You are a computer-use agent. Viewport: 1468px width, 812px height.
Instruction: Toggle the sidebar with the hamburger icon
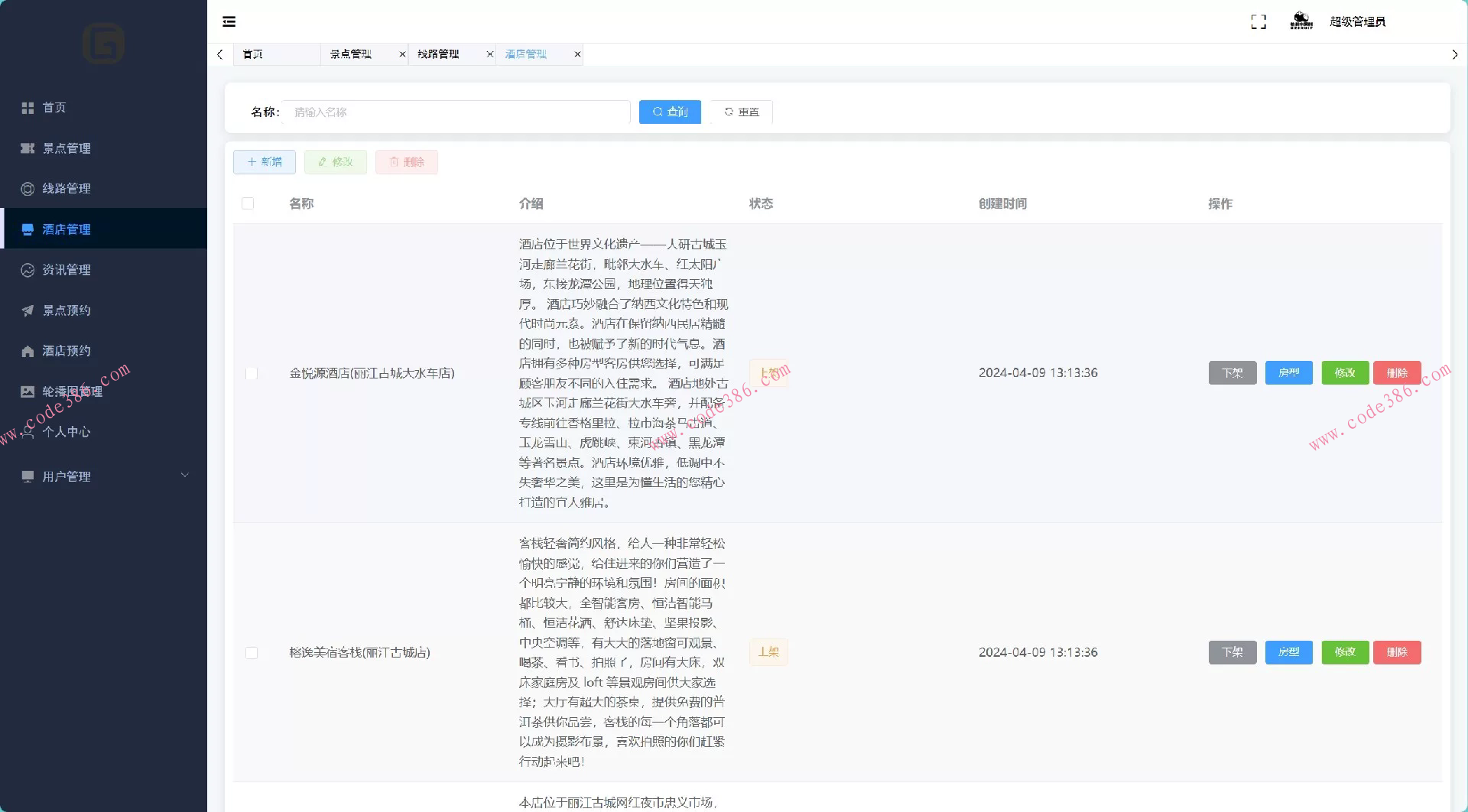pos(229,21)
